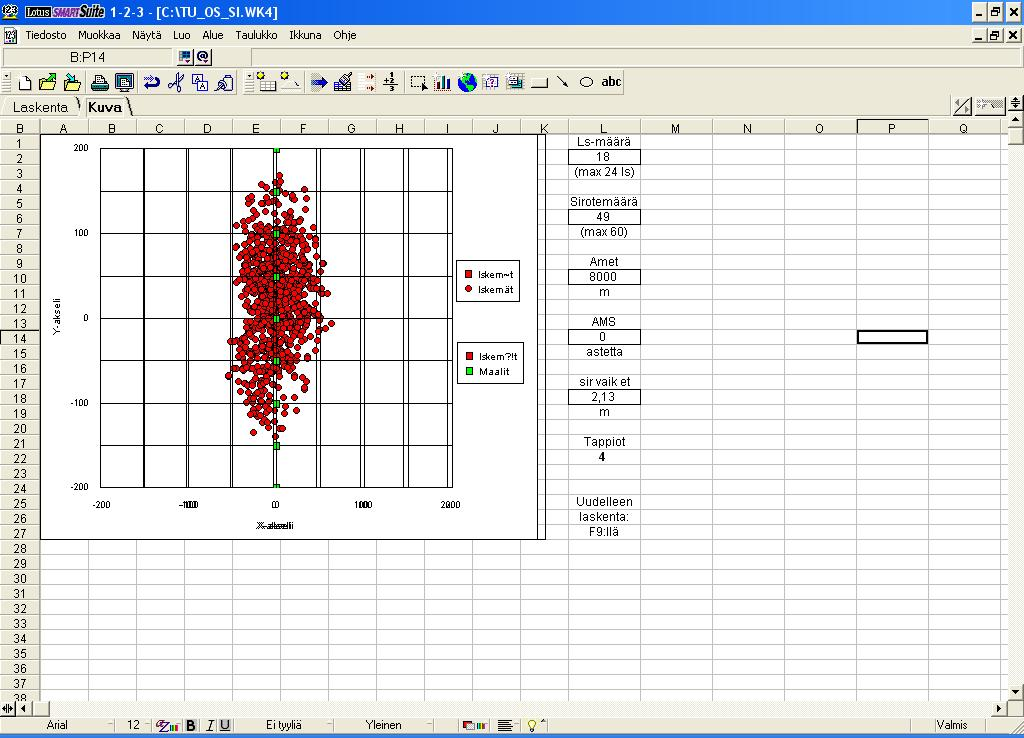Click the horizontal scrollbar right arrow
Screen dimensions: 1024x738
pos(999,708)
